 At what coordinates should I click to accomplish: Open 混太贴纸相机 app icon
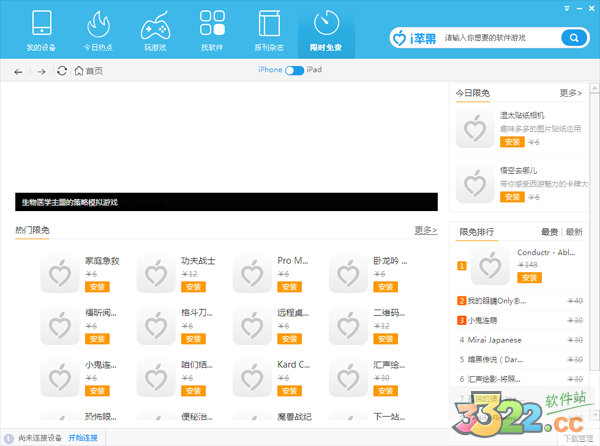point(475,129)
